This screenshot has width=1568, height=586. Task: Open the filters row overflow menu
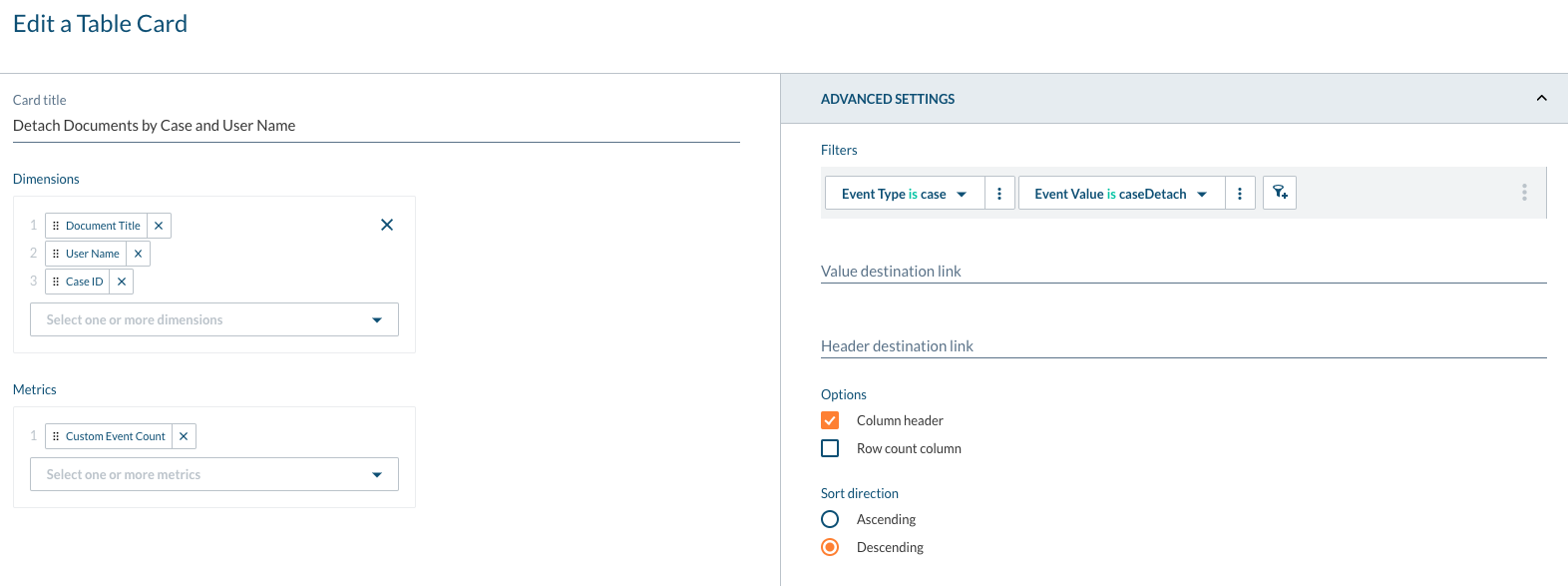point(1524,193)
